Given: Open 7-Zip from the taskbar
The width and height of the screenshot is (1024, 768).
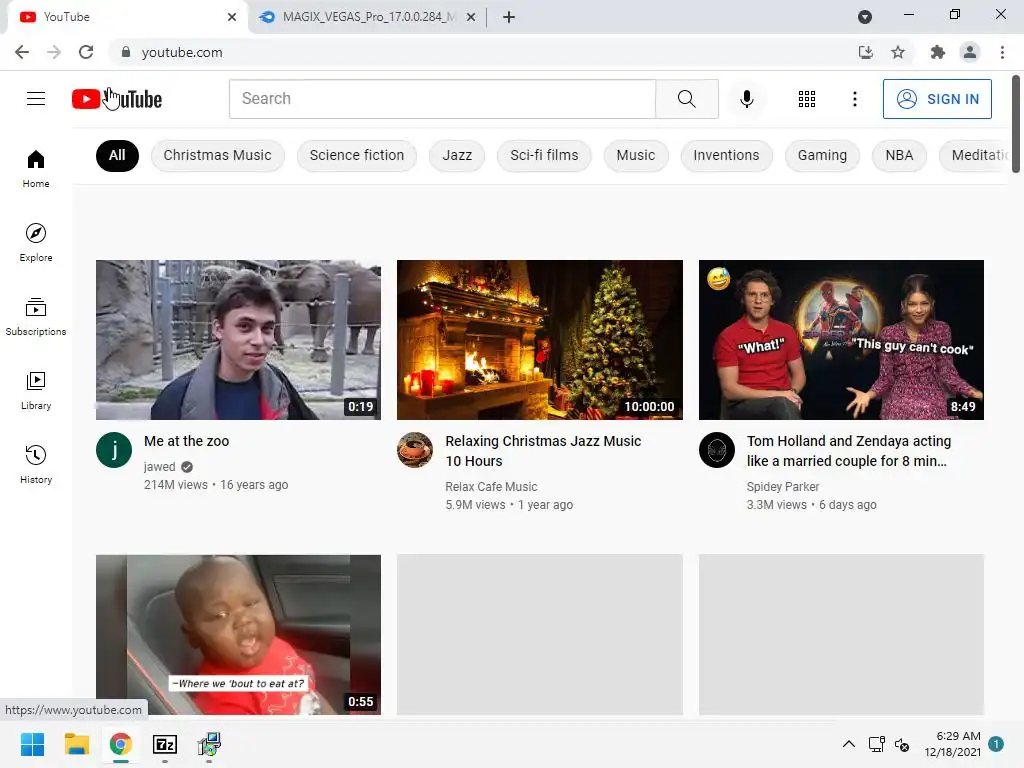Looking at the screenshot, I should click(x=165, y=744).
